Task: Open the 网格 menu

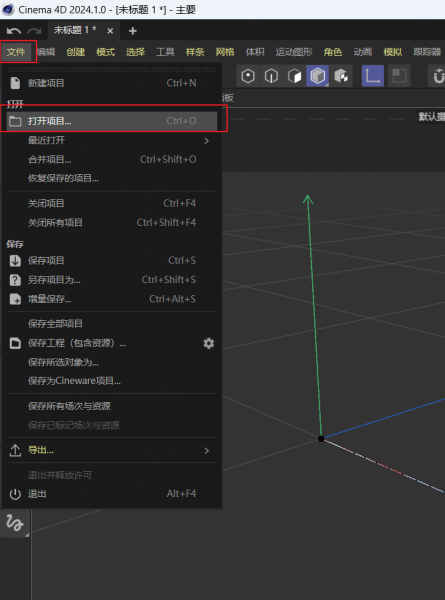Action: (225, 52)
